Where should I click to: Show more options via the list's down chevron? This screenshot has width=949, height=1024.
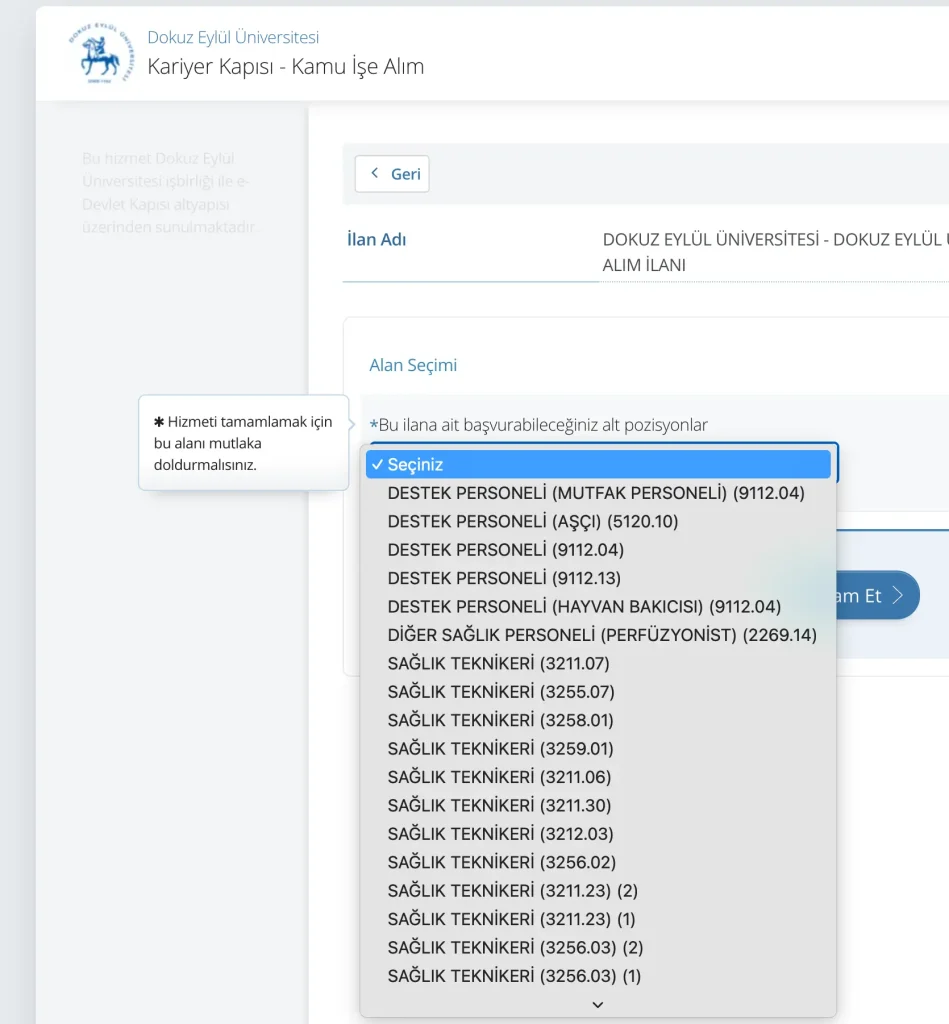[598, 1004]
